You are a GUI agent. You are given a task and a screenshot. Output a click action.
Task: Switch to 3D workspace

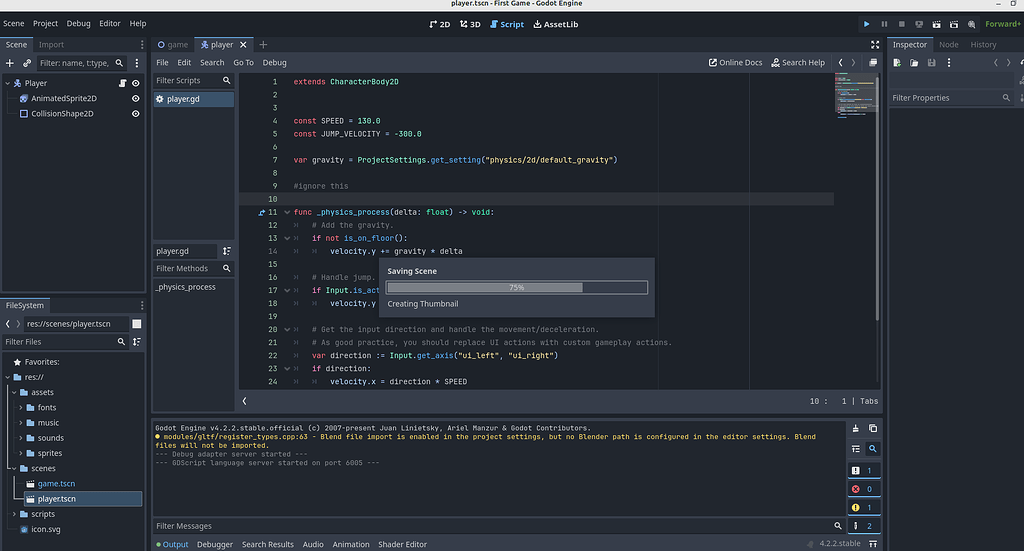pos(470,24)
